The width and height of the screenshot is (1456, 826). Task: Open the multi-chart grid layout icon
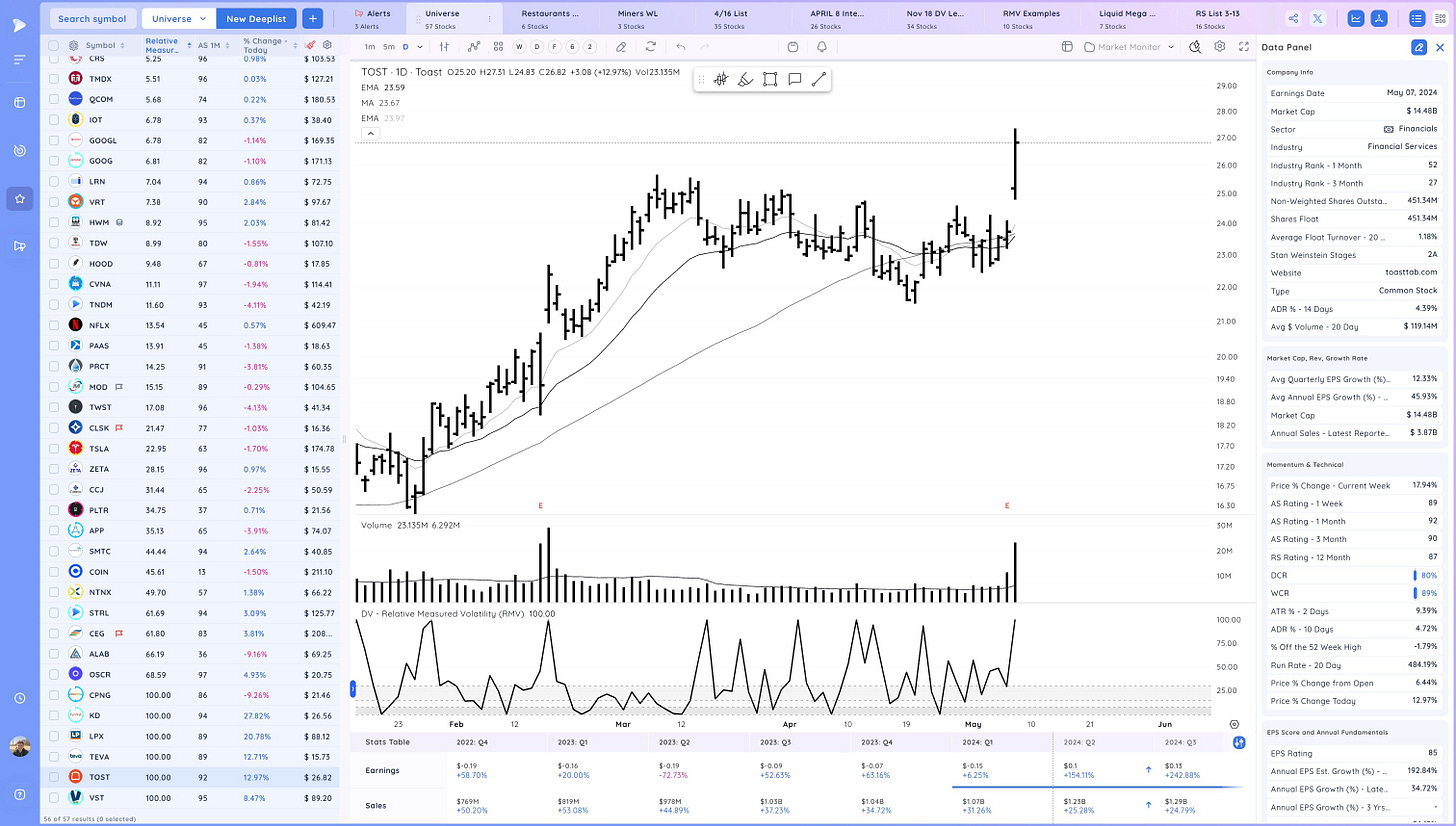tap(497, 47)
